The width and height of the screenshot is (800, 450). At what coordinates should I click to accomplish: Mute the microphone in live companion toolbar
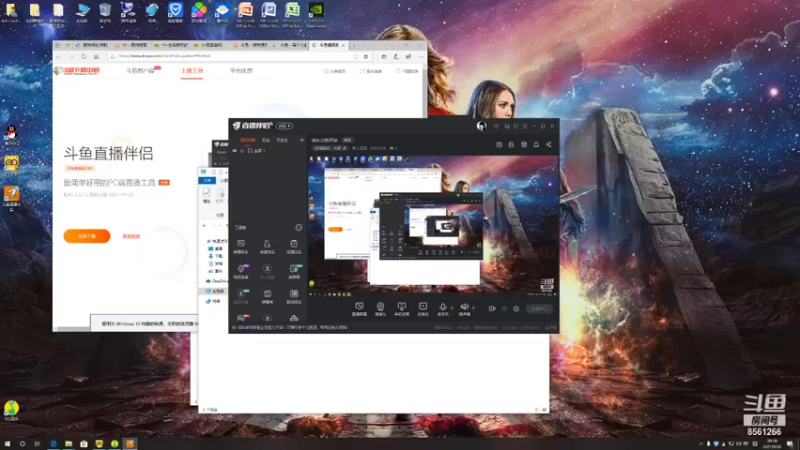click(x=442, y=309)
